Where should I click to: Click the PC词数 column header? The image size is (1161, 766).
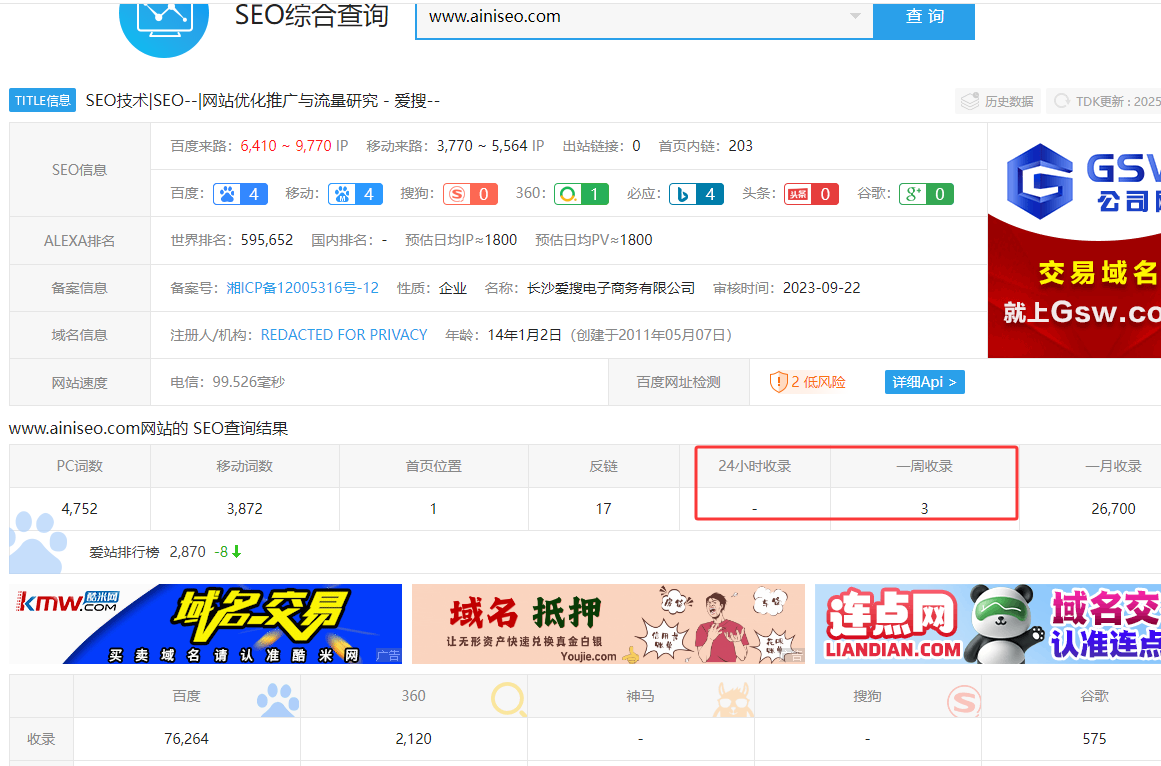80,466
